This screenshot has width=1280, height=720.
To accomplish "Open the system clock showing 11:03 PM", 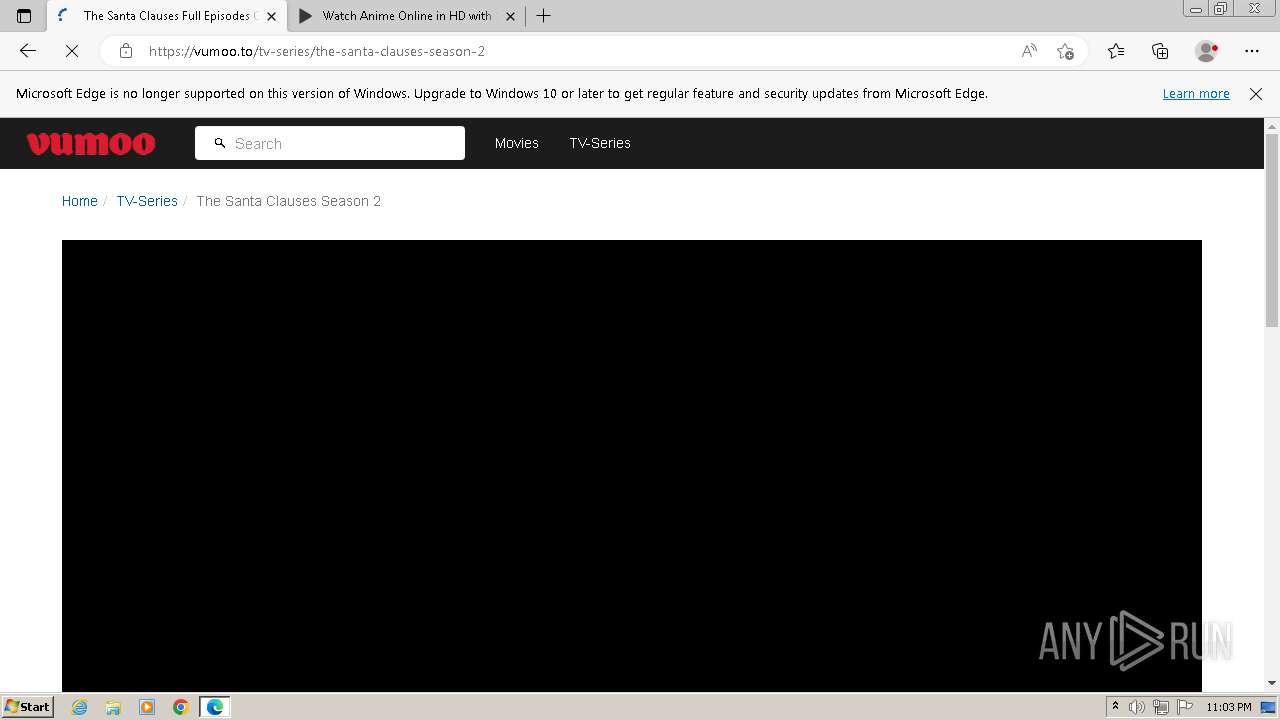I will (x=1229, y=707).
